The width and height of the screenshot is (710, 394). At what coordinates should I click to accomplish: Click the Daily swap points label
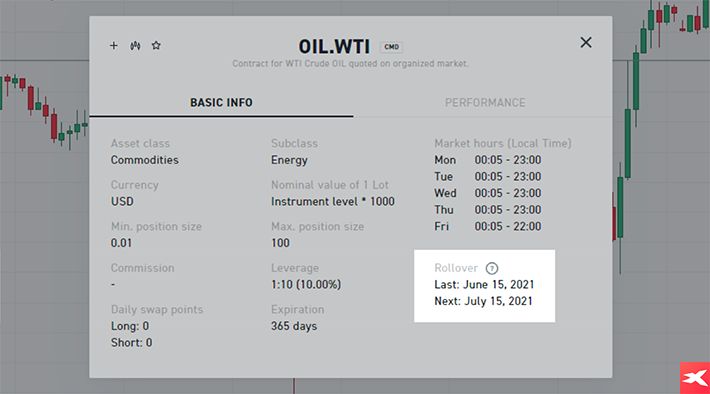[x=157, y=310]
